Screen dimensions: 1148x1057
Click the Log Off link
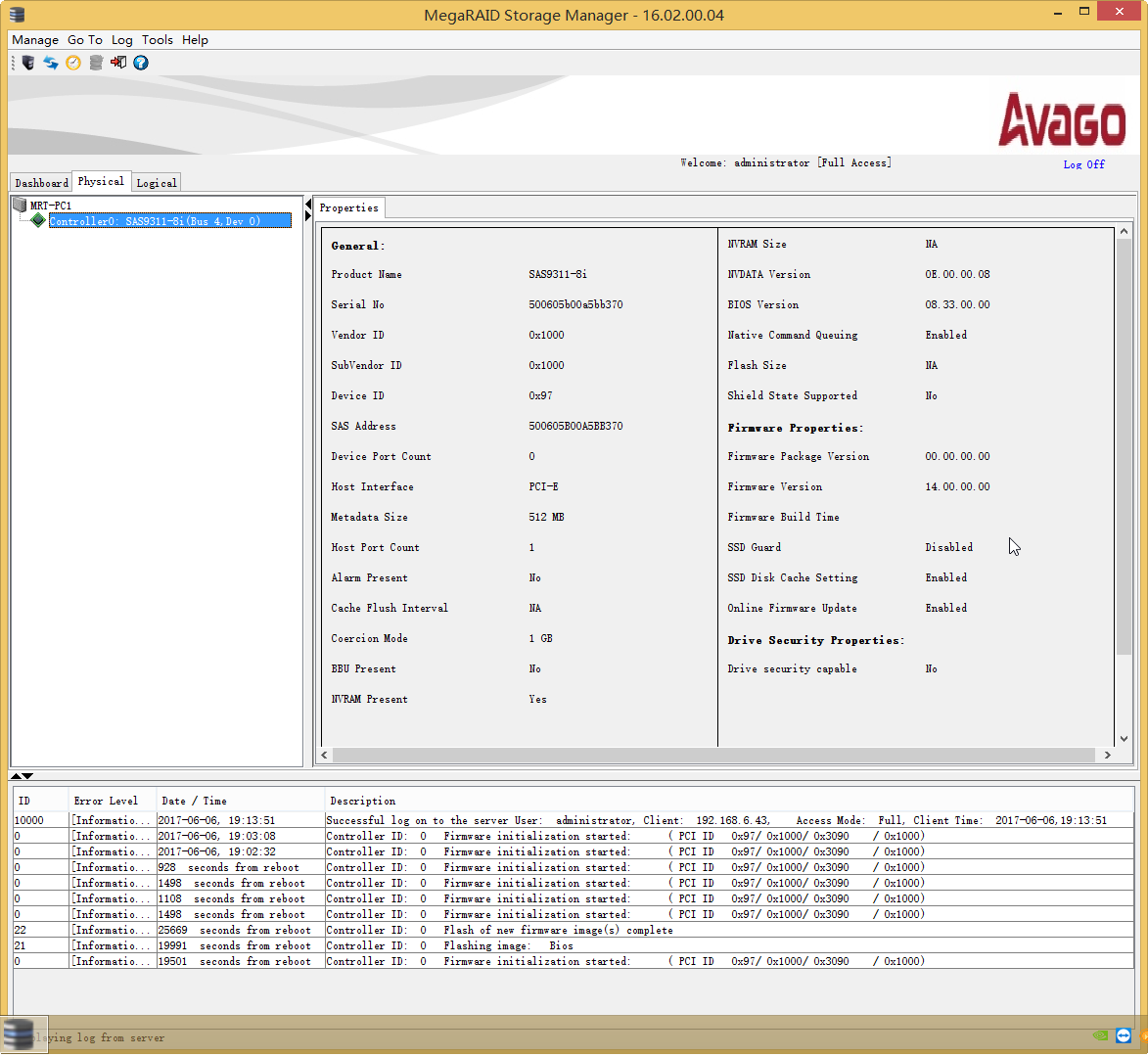coord(1083,164)
